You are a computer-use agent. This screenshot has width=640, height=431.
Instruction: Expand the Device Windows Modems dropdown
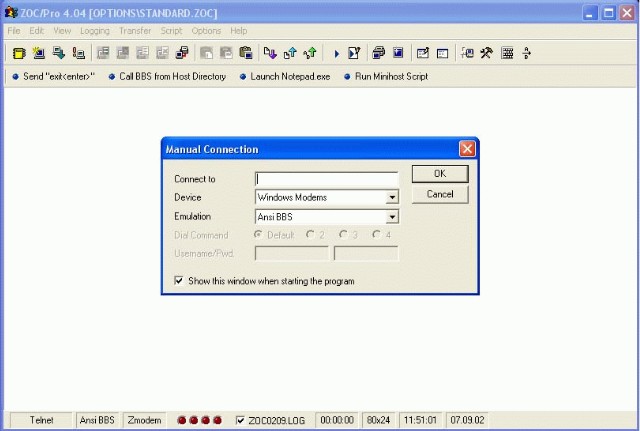point(392,198)
